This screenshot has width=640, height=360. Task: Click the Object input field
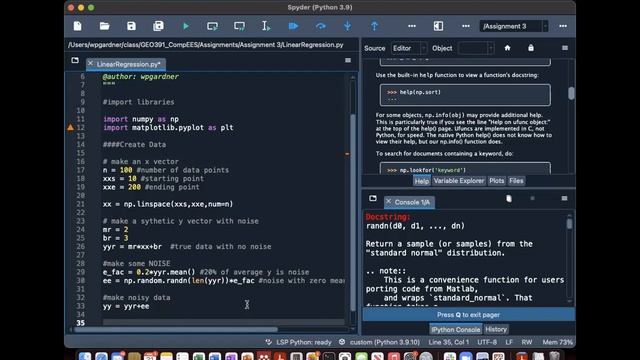(476, 48)
